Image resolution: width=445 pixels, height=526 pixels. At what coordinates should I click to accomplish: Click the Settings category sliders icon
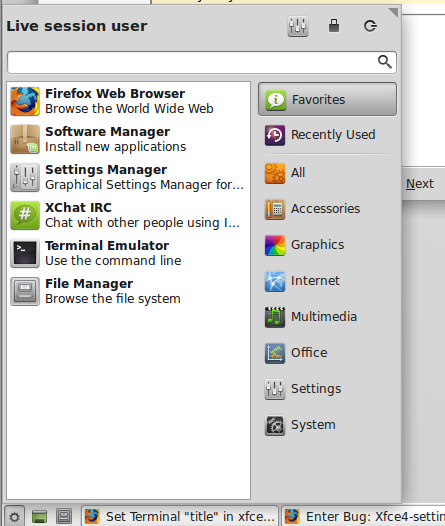tap(275, 389)
